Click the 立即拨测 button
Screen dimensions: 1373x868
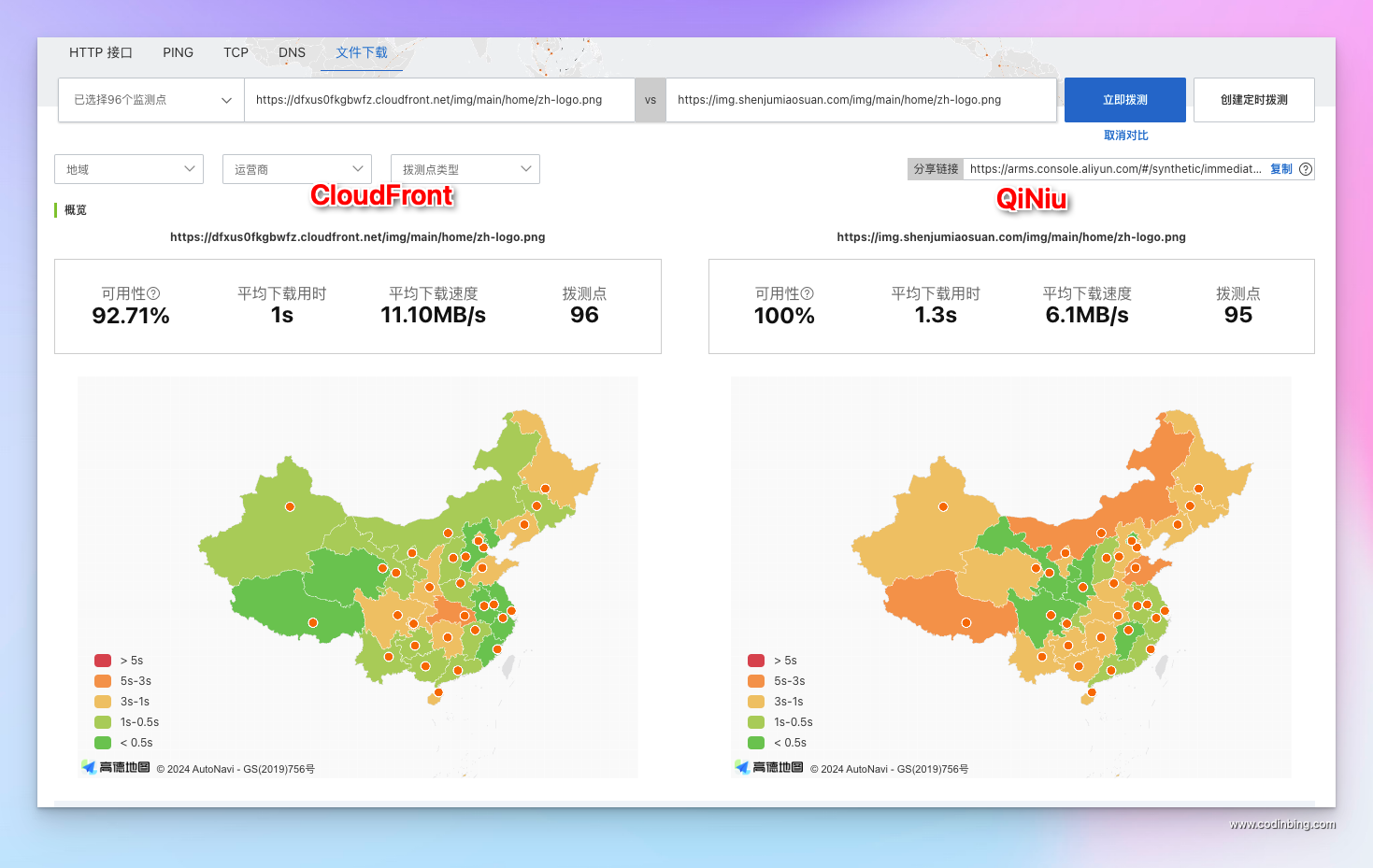tap(1125, 100)
